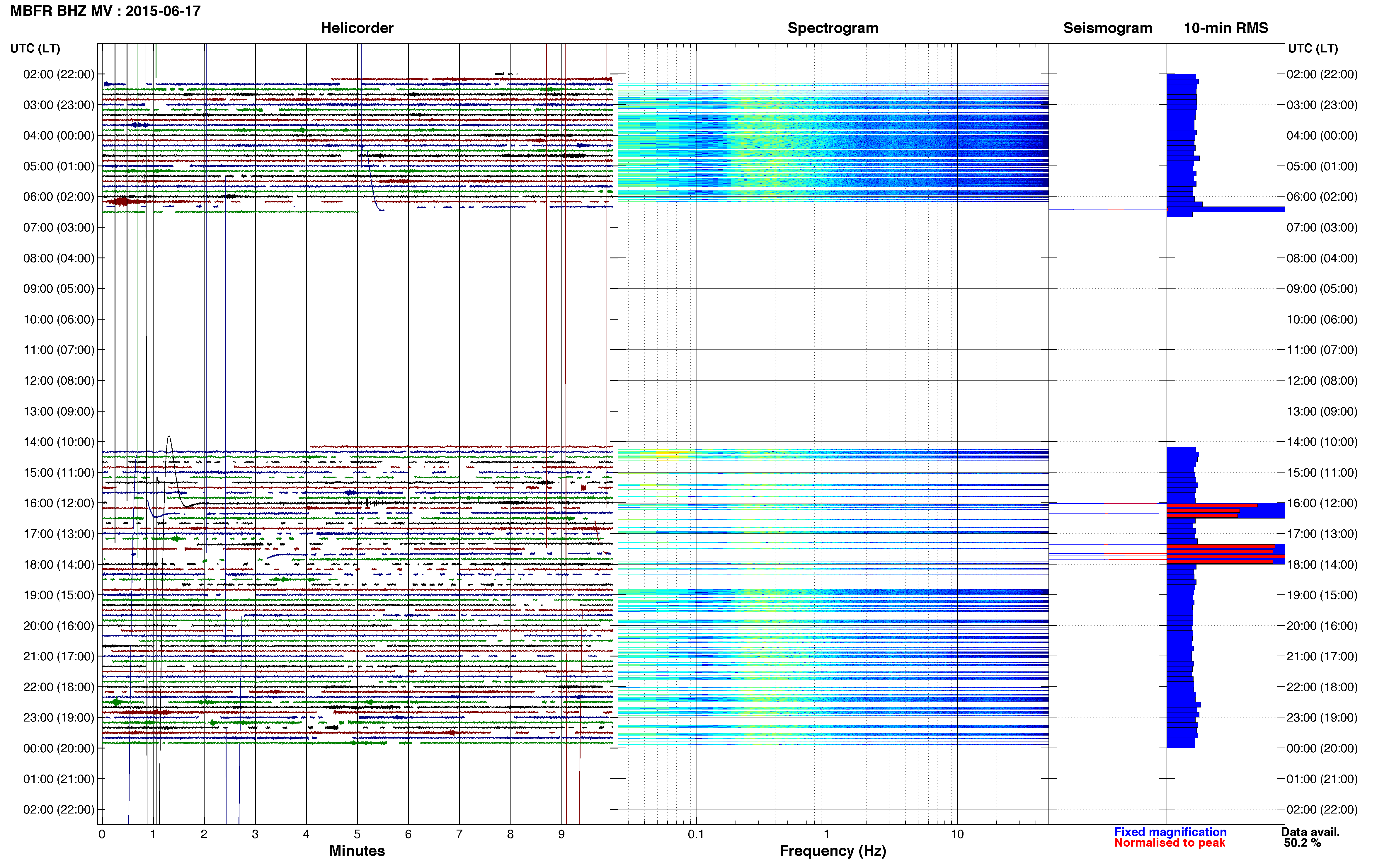This screenshot has height=868, width=1389.
Task: Click the 'Frequency (Hz)' x-axis label
Action: [x=833, y=851]
